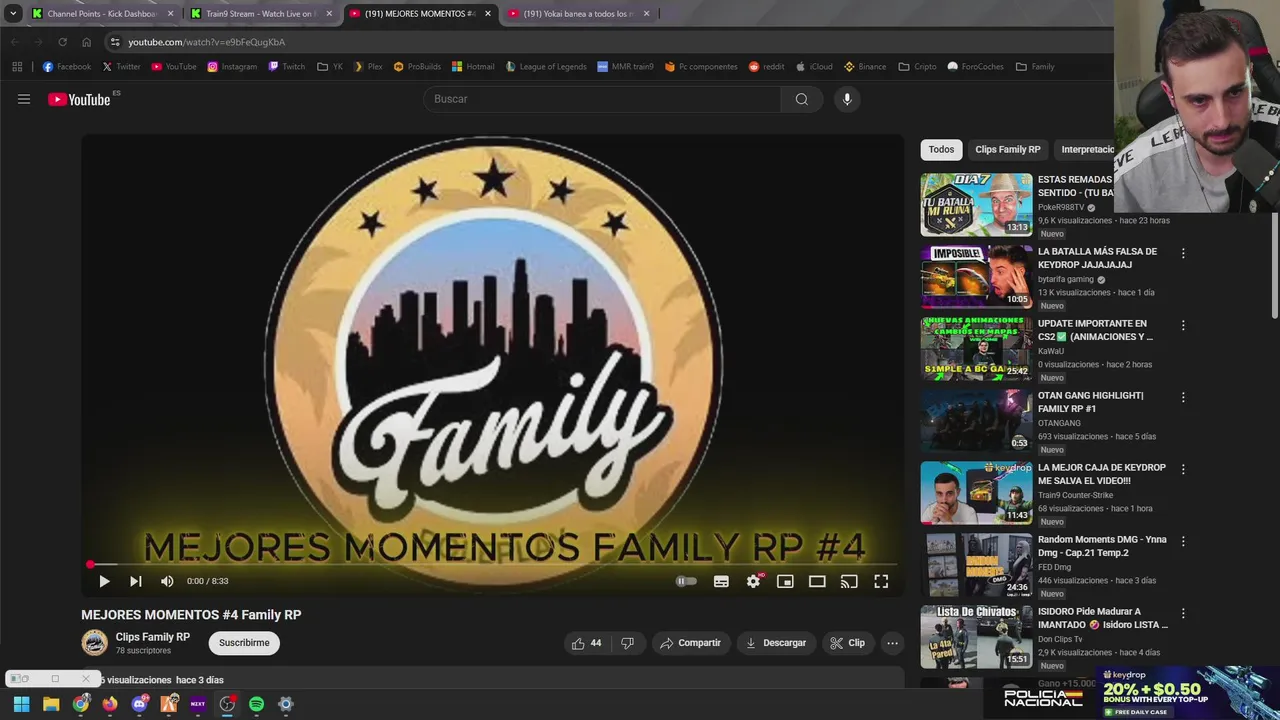Reload the page

(x=62, y=42)
